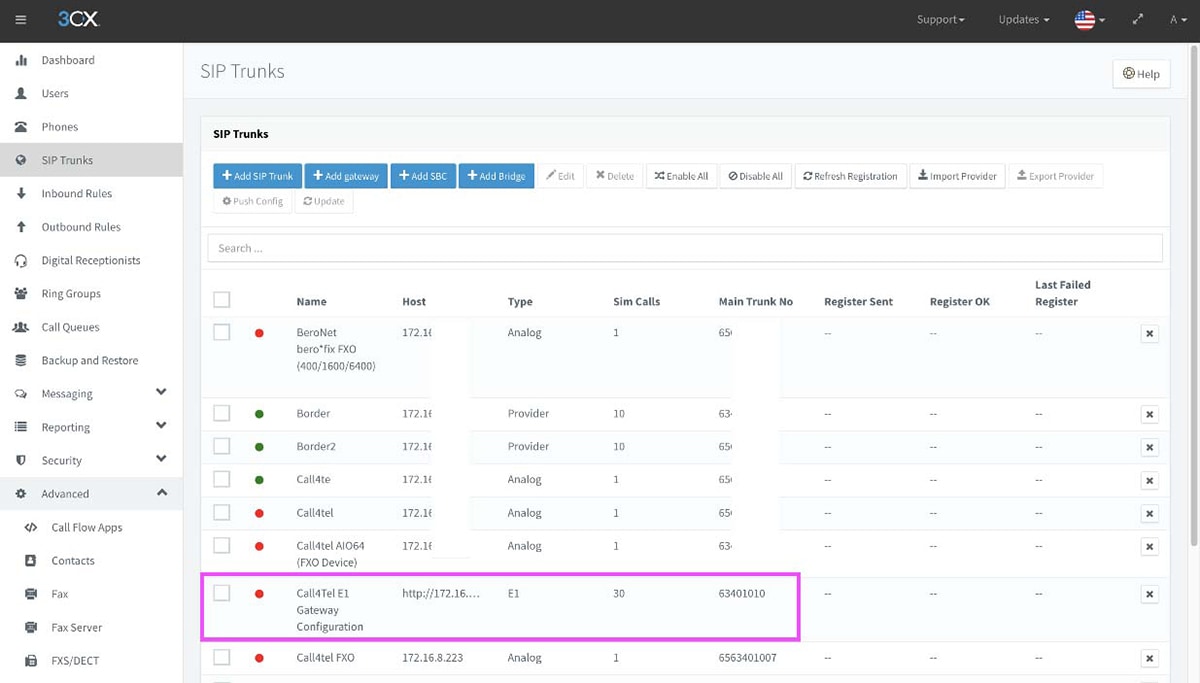Click the Add SBC button

(423, 176)
